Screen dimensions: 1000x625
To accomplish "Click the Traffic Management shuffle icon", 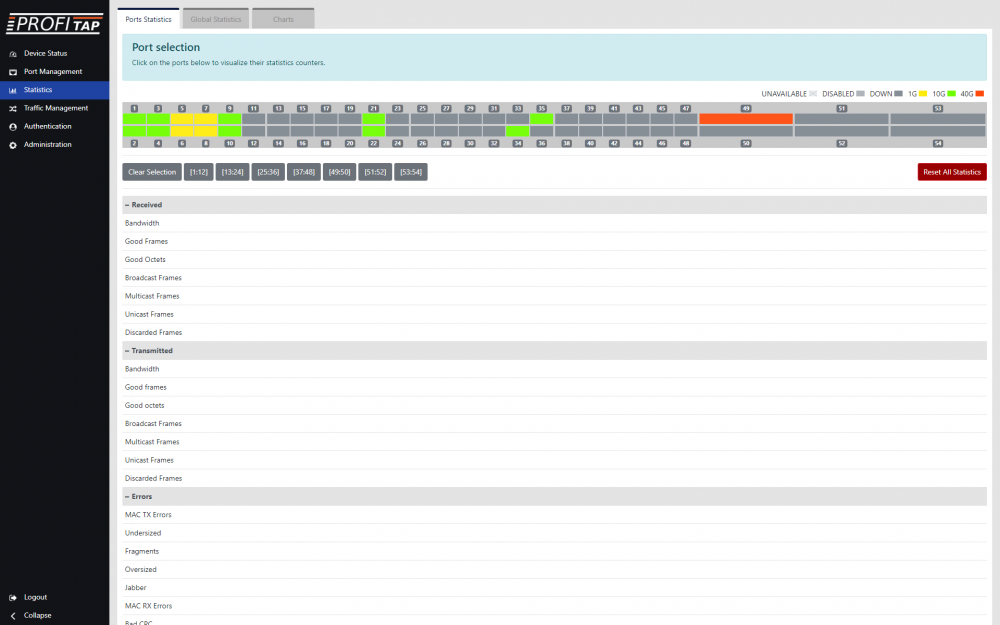I will pyautogui.click(x=12, y=108).
